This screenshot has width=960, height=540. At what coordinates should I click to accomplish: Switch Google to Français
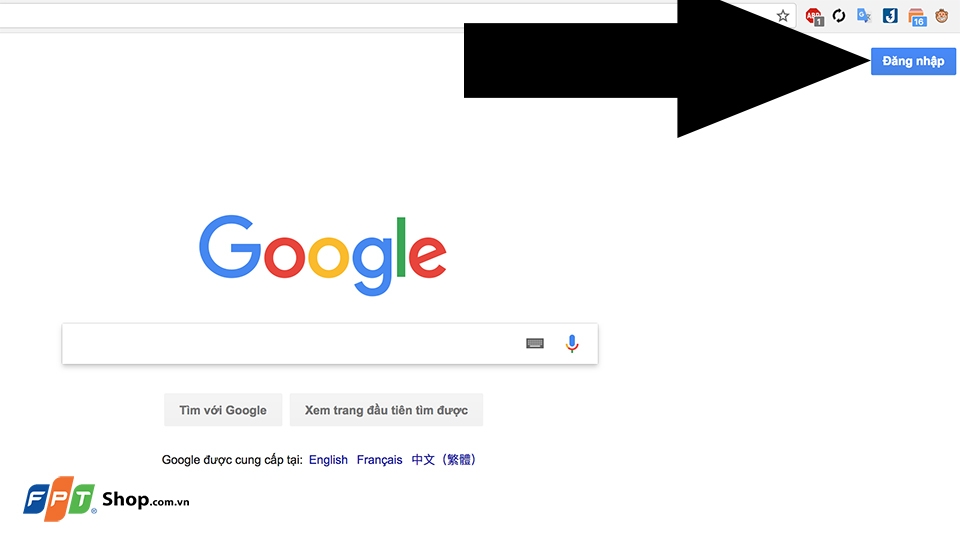pos(380,460)
